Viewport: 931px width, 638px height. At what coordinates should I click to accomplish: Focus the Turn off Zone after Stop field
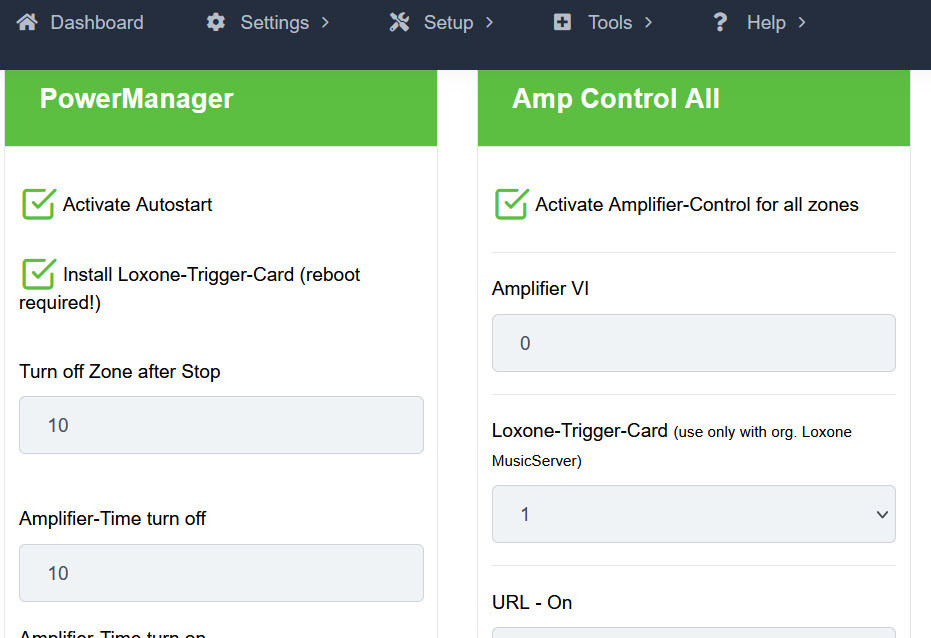pyautogui.click(x=221, y=425)
